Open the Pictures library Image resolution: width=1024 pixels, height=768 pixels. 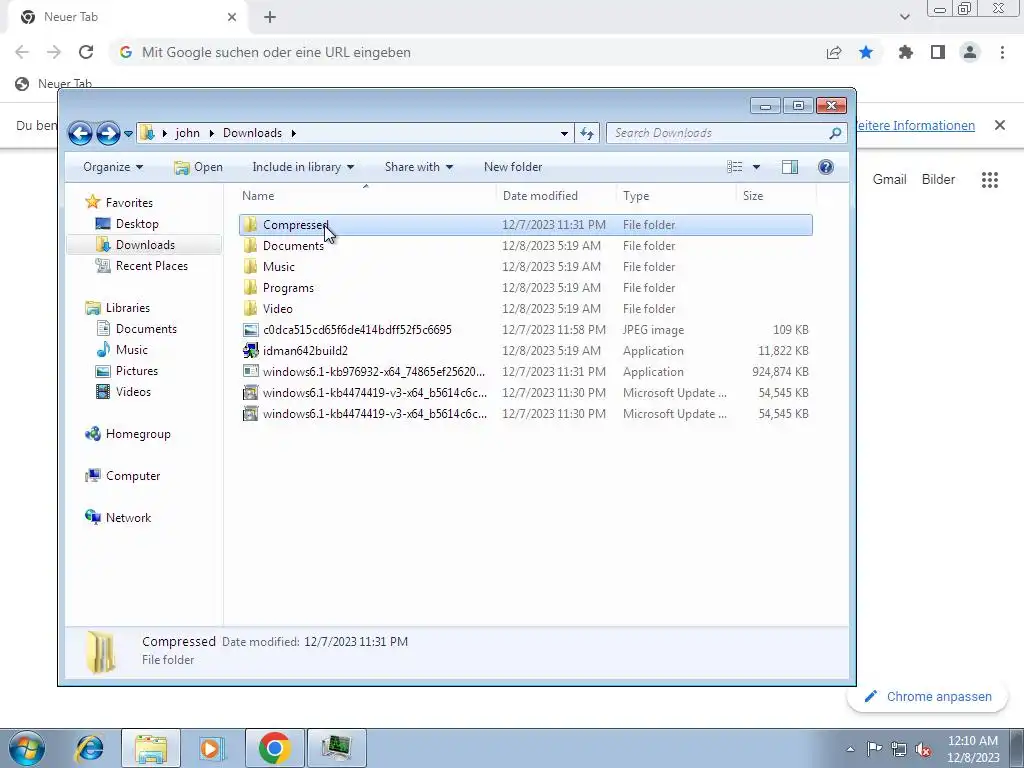coord(136,371)
